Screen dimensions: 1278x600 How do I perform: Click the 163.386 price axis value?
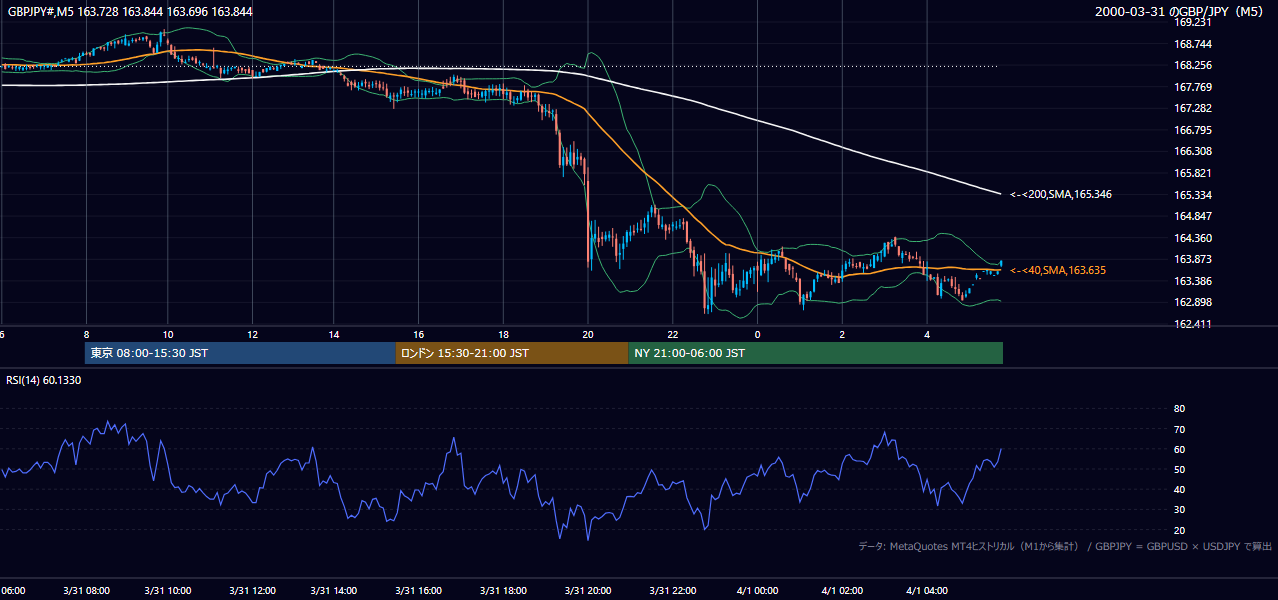click(1193, 281)
